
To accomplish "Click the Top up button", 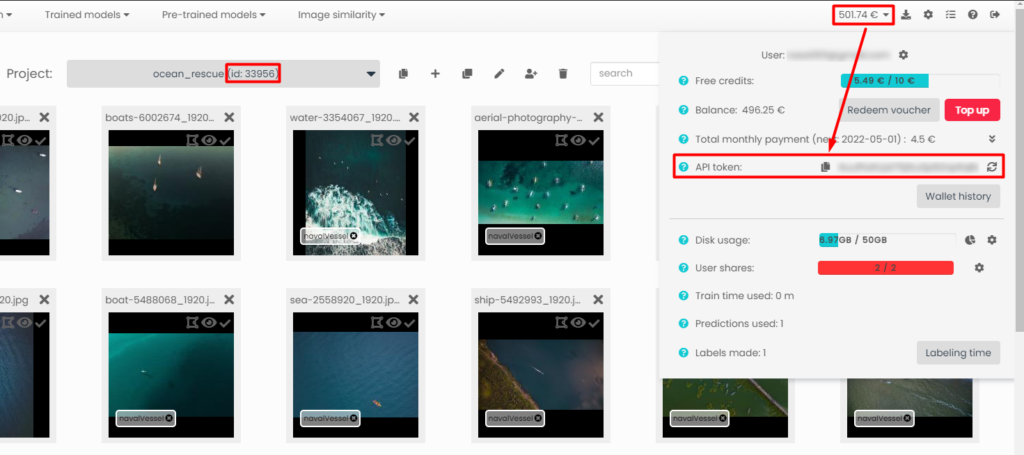I will pyautogui.click(x=972, y=110).
